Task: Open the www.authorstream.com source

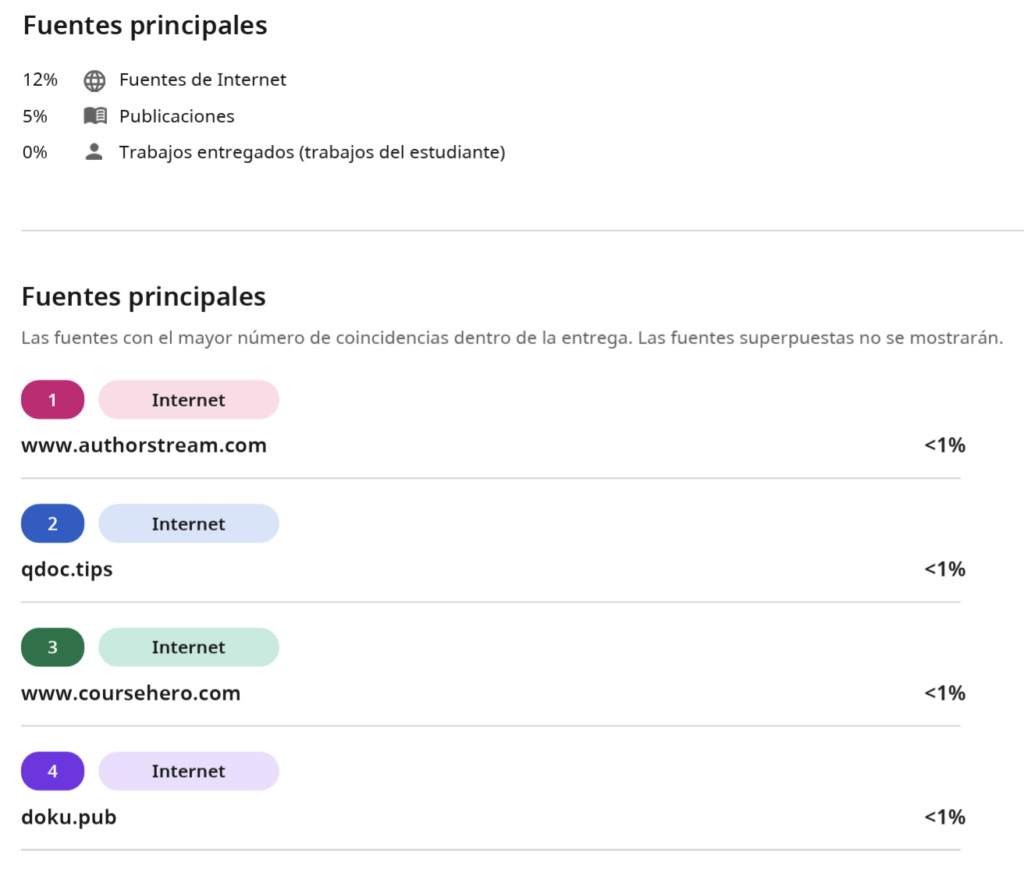Action: coord(144,445)
